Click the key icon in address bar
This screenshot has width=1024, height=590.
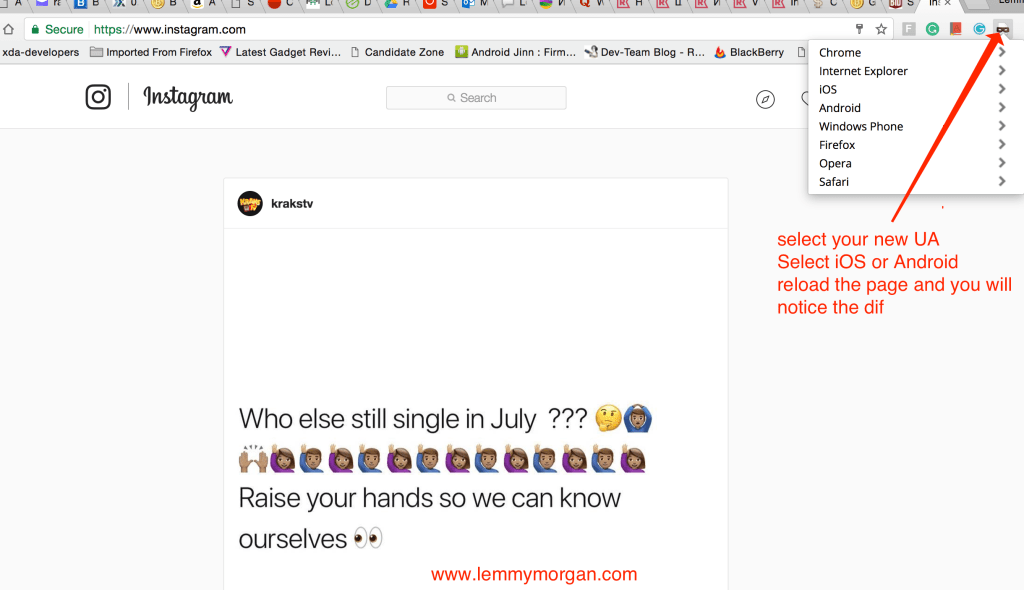tap(859, 29)
